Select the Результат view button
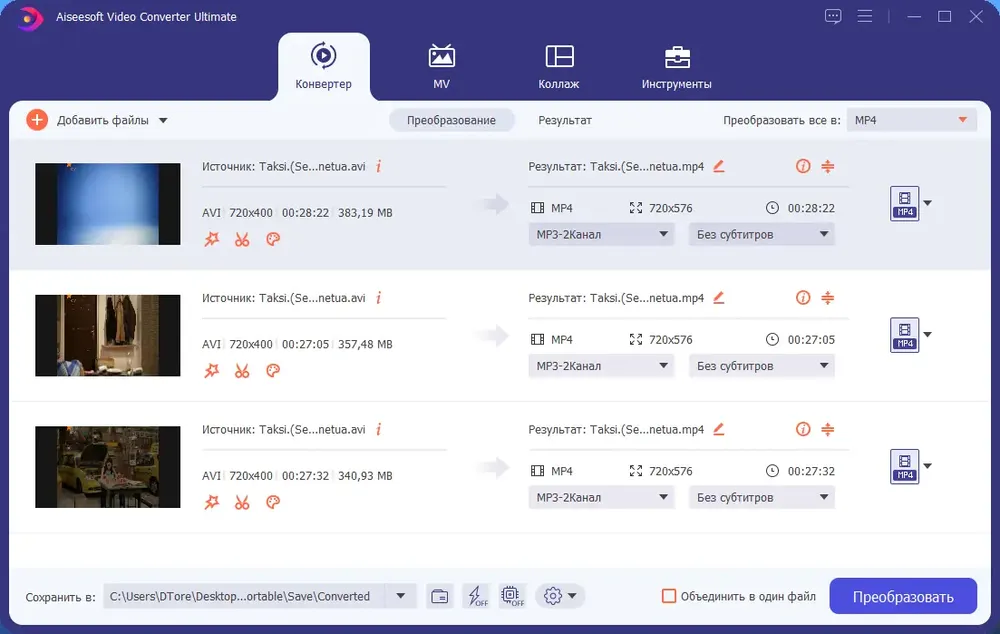Image resolution: width=1000 pixels, height=634 pixels. pos(564,120)
